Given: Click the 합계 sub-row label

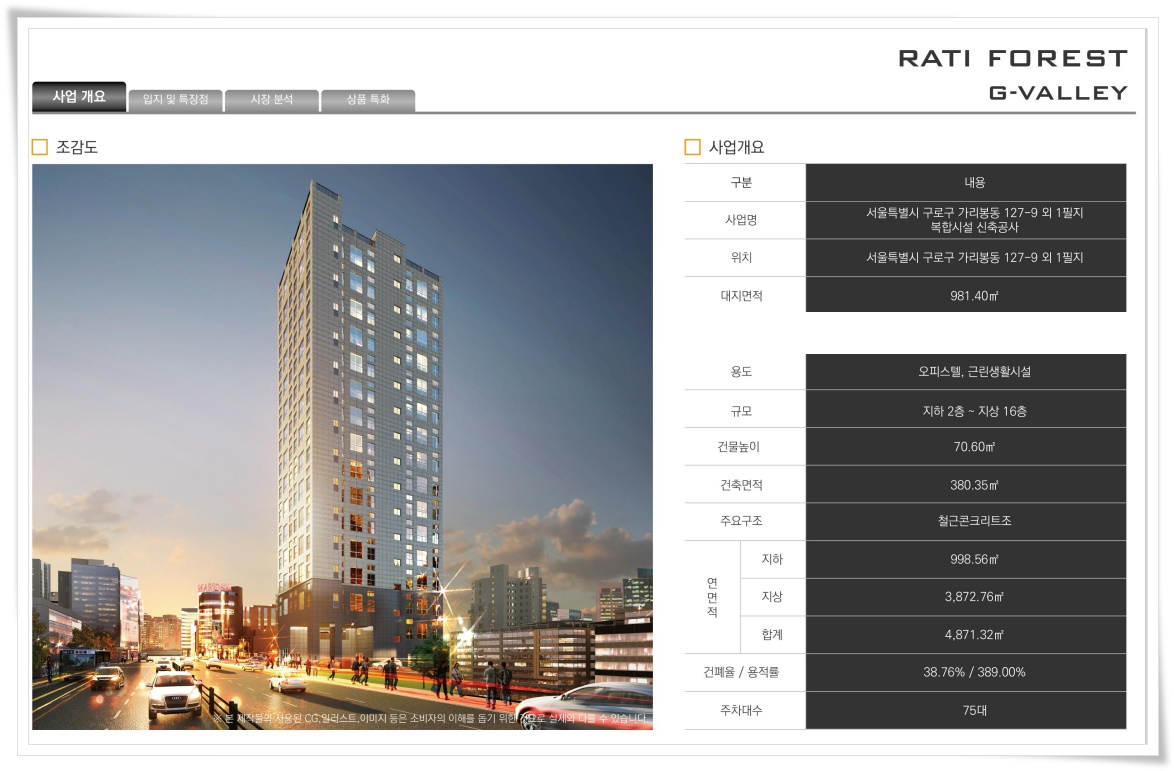Looking at the screenshot, I should pos(772,635).
